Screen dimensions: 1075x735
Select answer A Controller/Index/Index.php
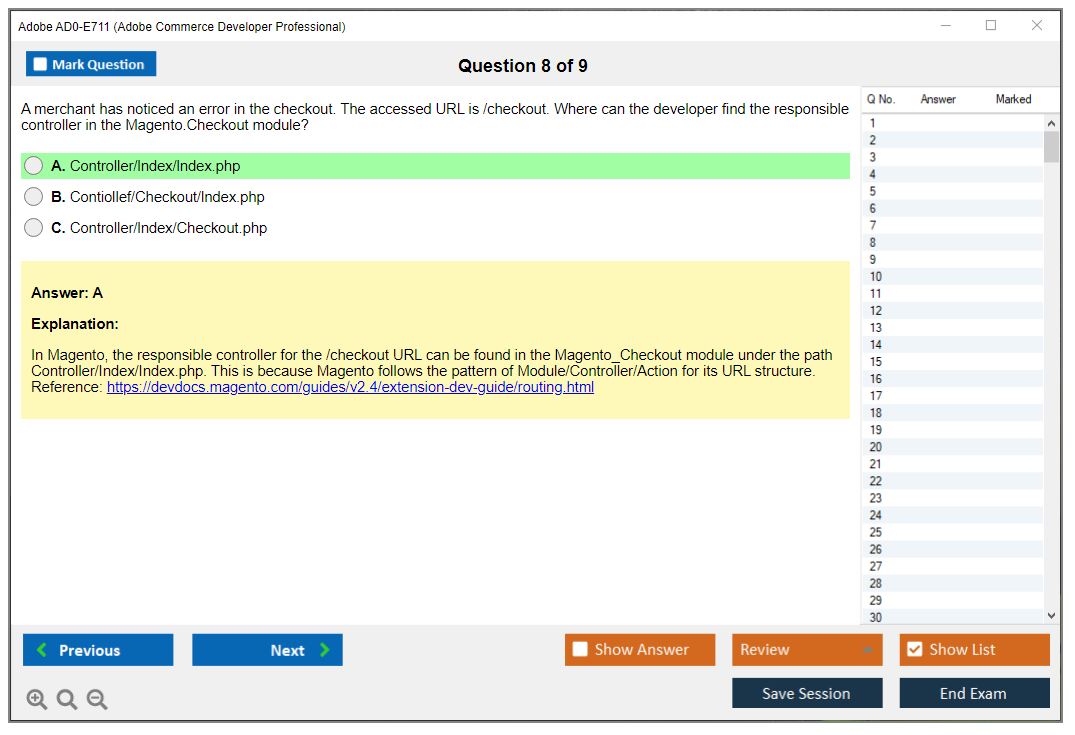[34, 166]
